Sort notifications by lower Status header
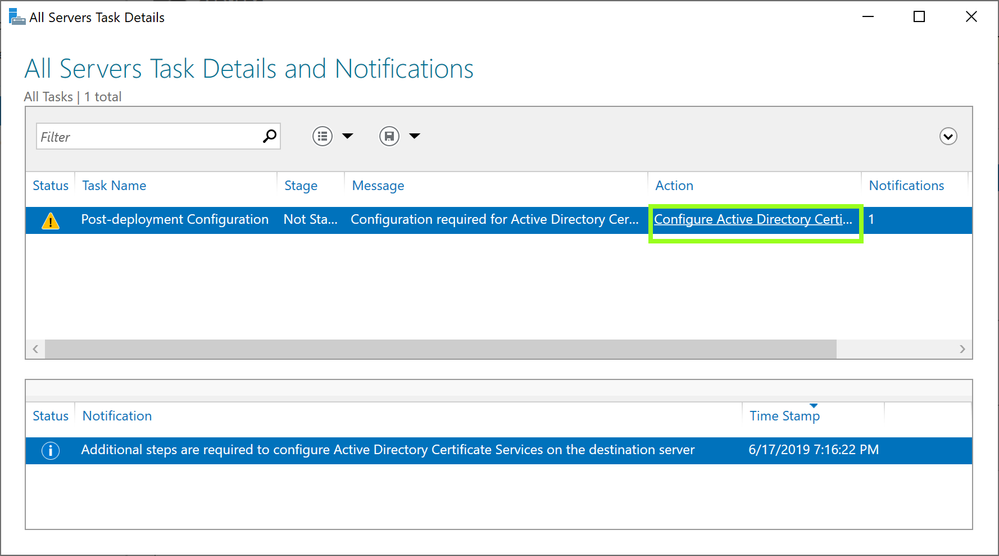The image size is (999, 556). pyautogui.click(x=50, y=416)
